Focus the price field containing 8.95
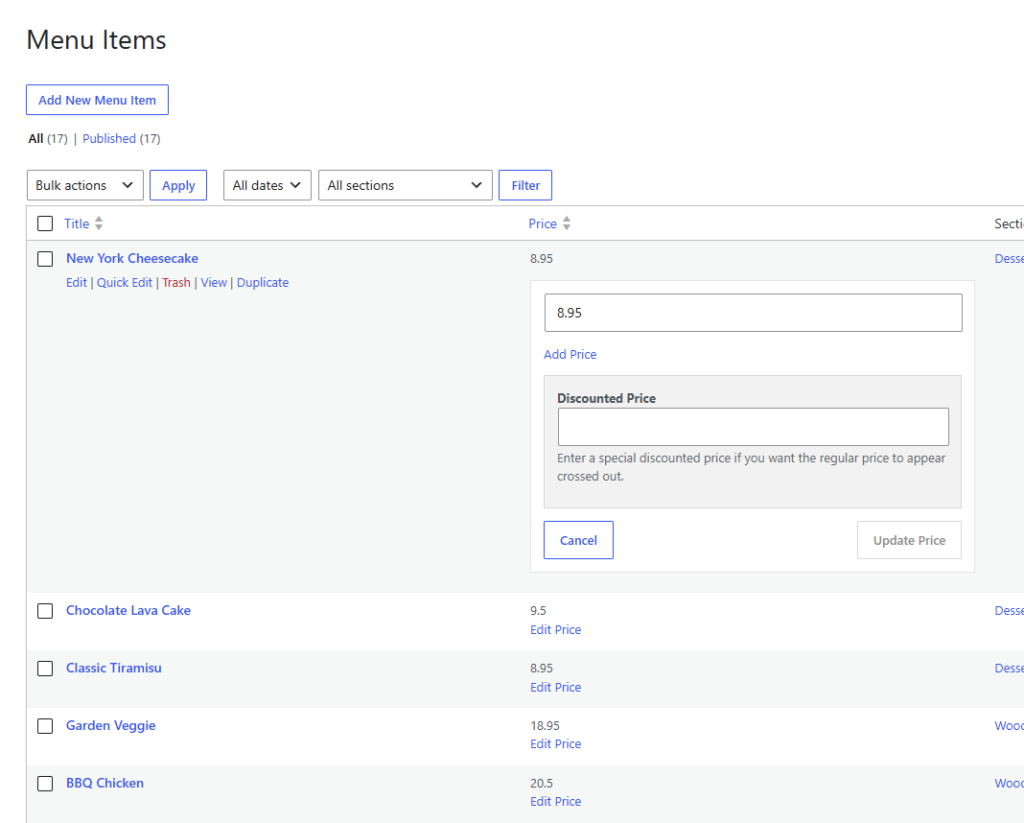The image size is (1024, 823). pyautogui.click(x=753, y=313)
